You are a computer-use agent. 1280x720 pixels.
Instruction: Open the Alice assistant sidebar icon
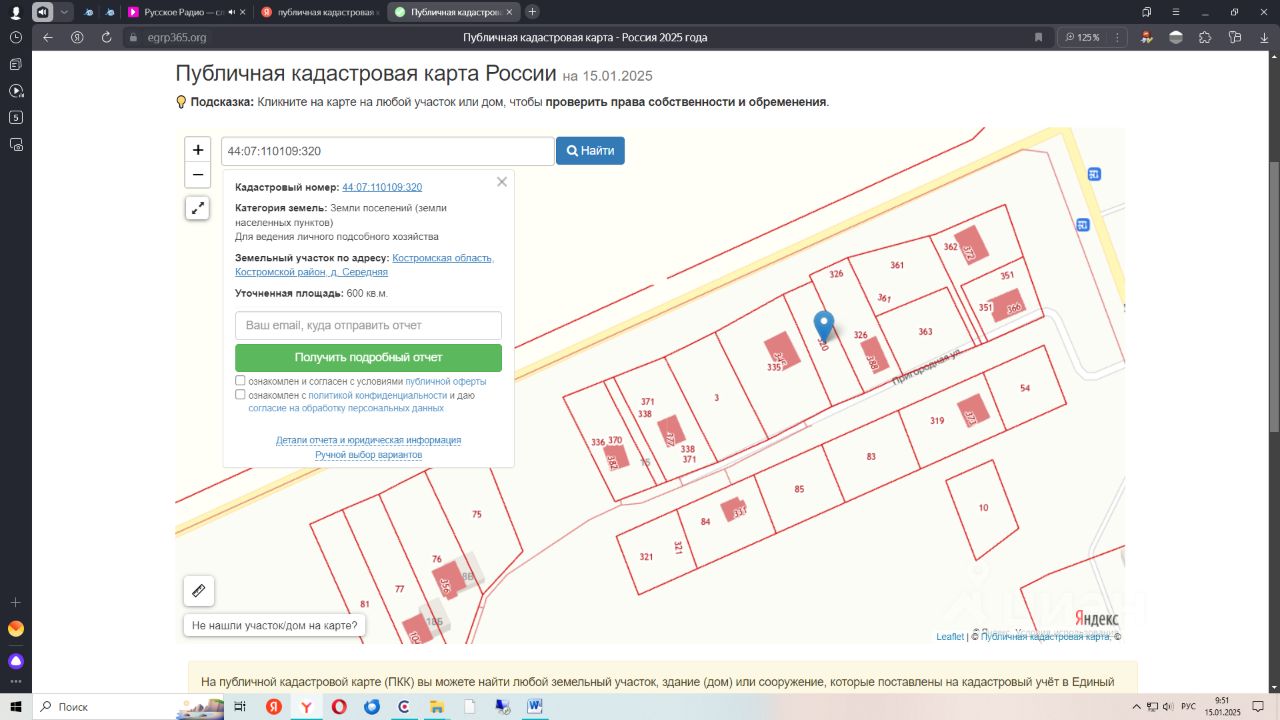pos(15,661)
